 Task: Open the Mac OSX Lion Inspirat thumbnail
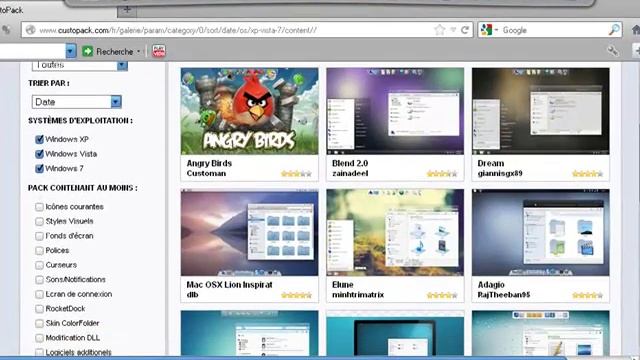pos(249,232)
